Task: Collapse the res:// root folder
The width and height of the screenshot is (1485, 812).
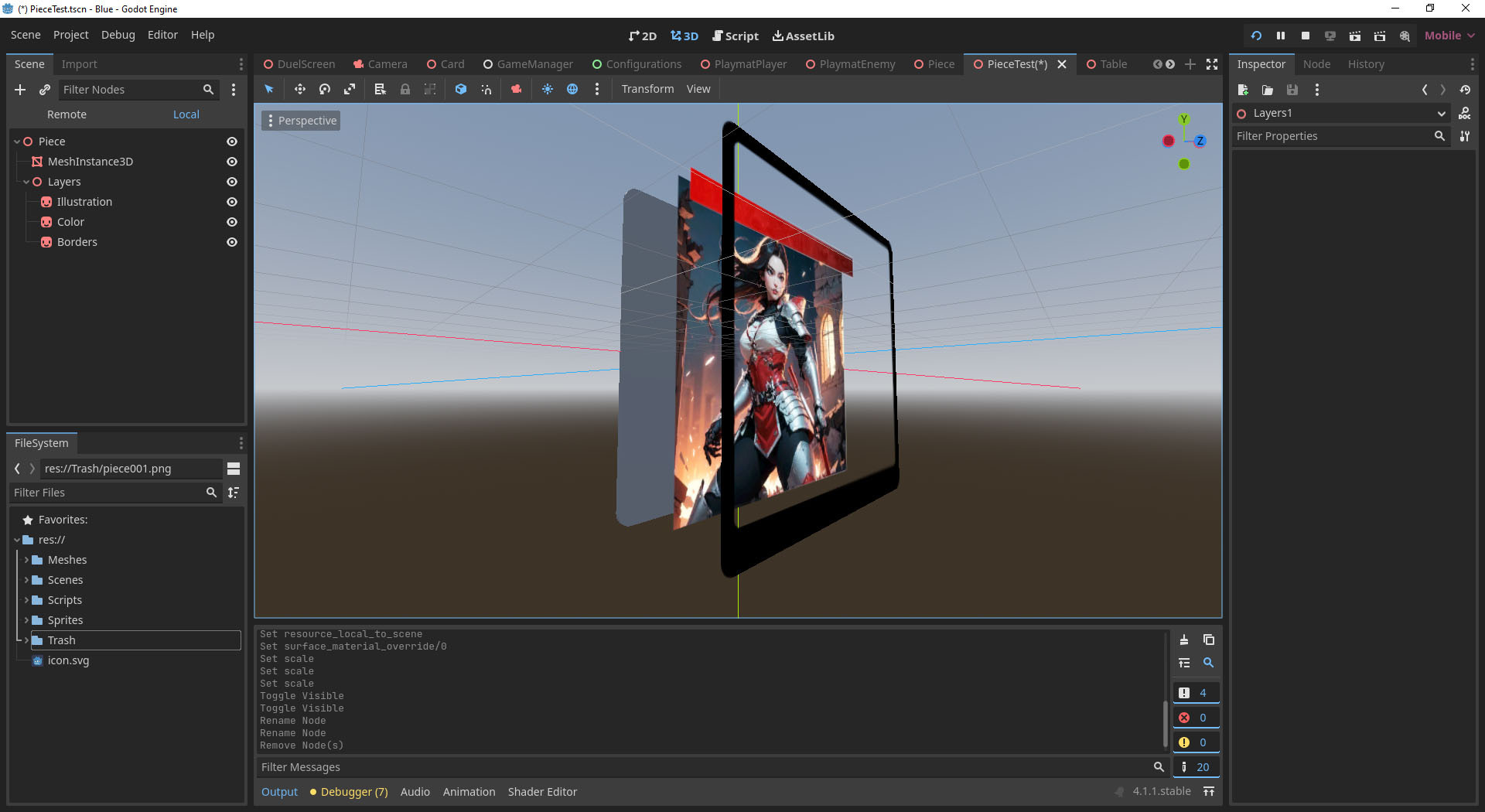Action: coord(17,540)
